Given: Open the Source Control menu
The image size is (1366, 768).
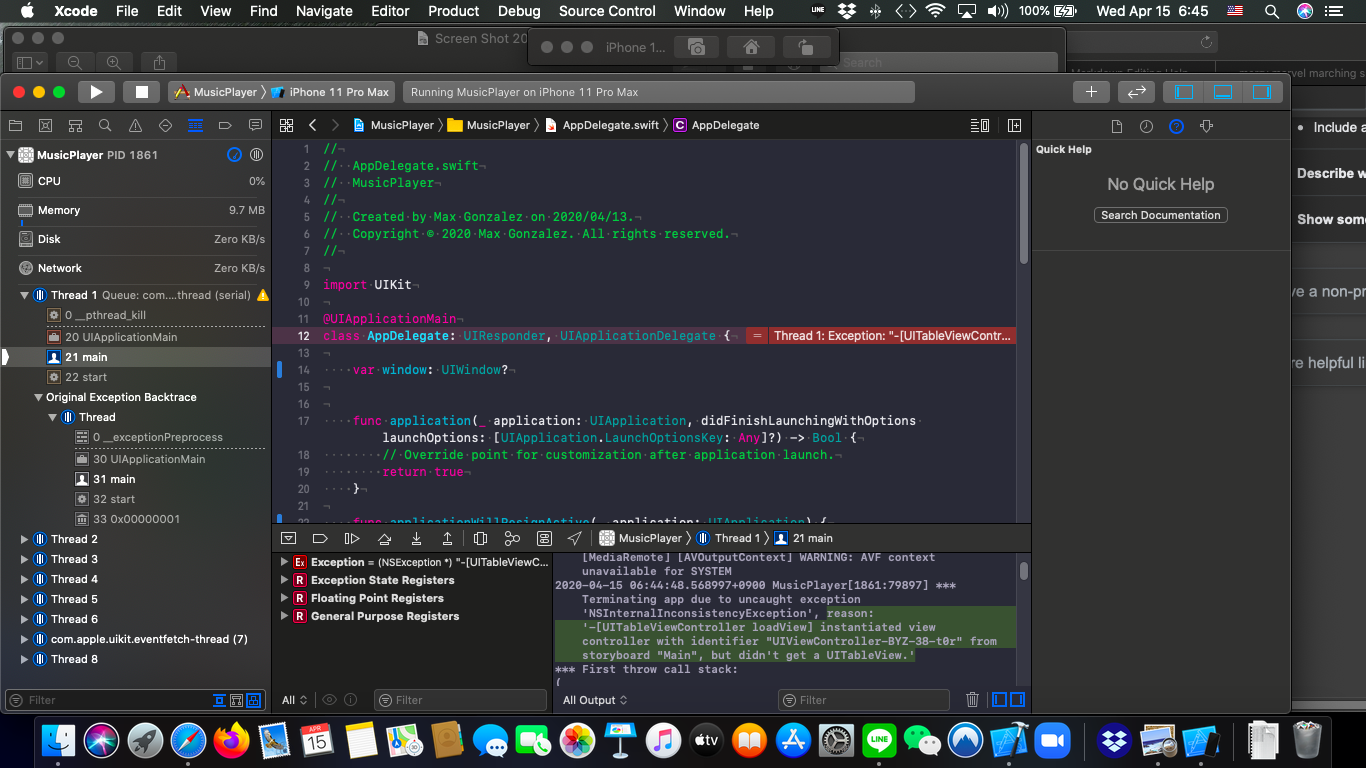Looking at the screenshot, I should point(607,11).
